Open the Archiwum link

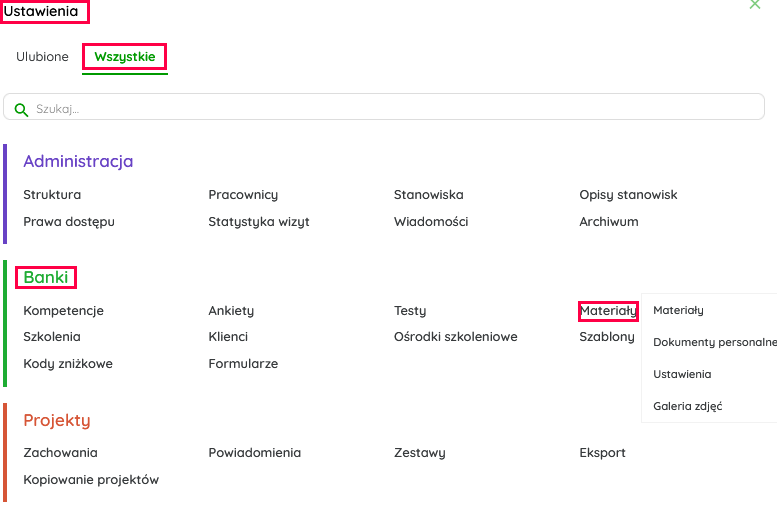(x=608, y=222)
